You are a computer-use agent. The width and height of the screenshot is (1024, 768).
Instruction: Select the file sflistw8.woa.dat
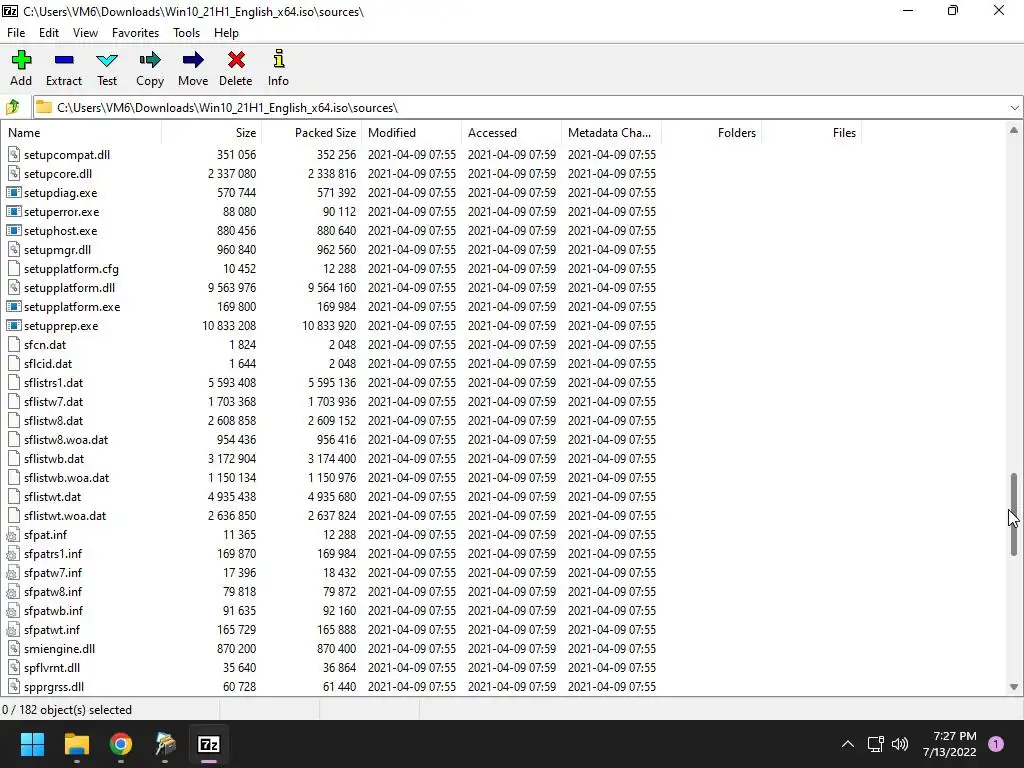(66, 440)
